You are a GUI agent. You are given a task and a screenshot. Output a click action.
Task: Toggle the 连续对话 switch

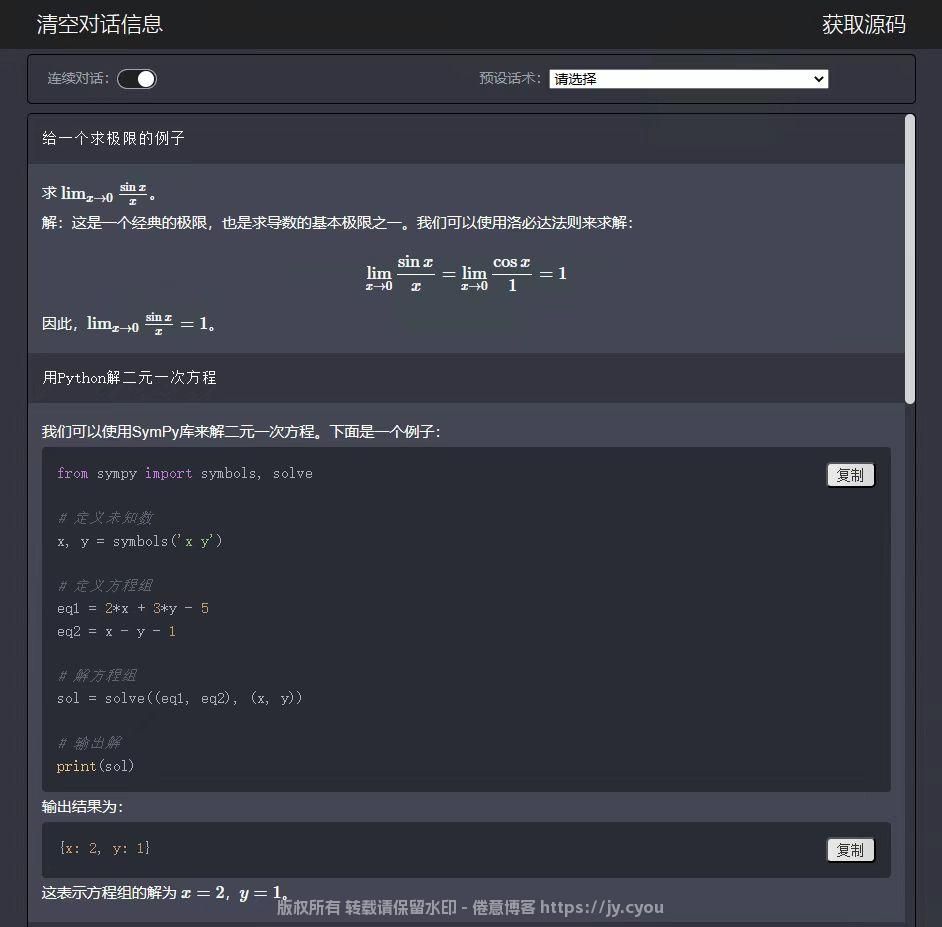[137, 79]
